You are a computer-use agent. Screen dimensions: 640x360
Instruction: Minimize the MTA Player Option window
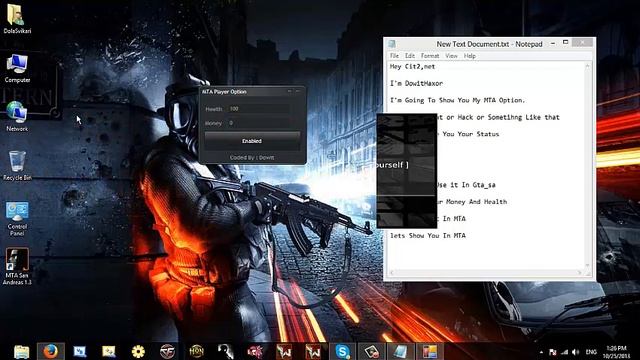[289, 91]
